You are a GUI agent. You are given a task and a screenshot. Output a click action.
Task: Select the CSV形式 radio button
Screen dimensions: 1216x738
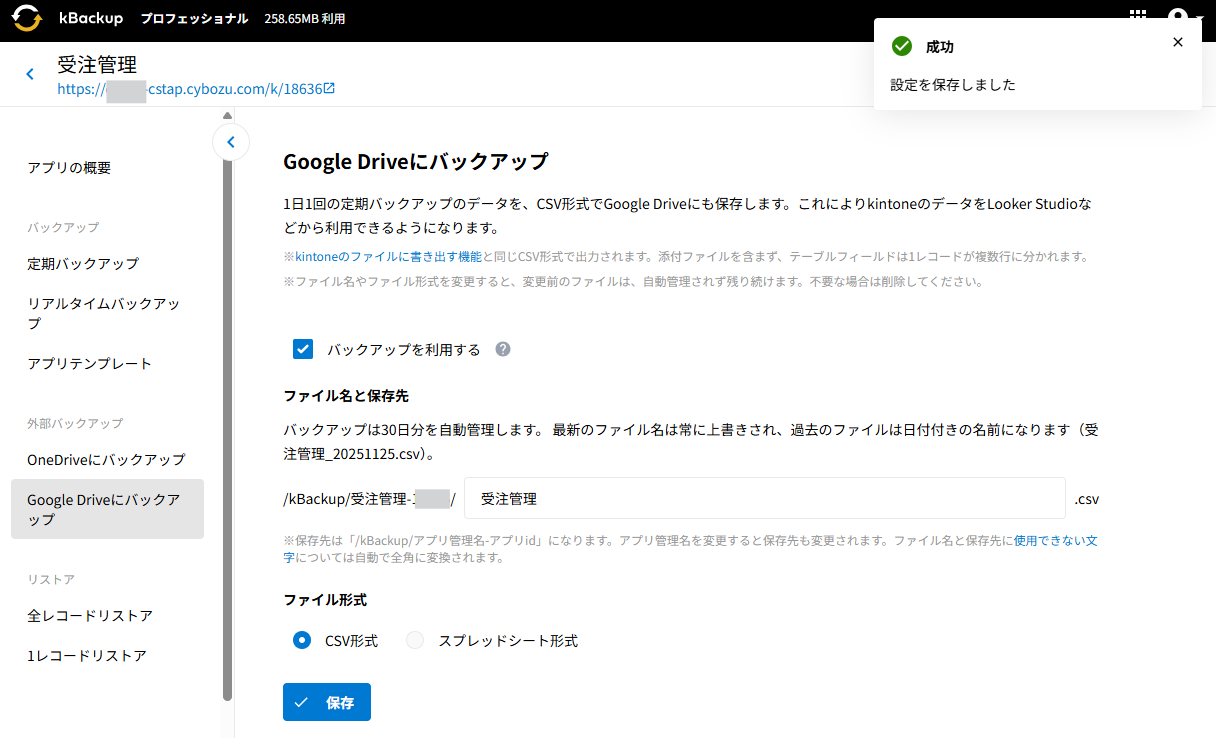pos(302,640)
